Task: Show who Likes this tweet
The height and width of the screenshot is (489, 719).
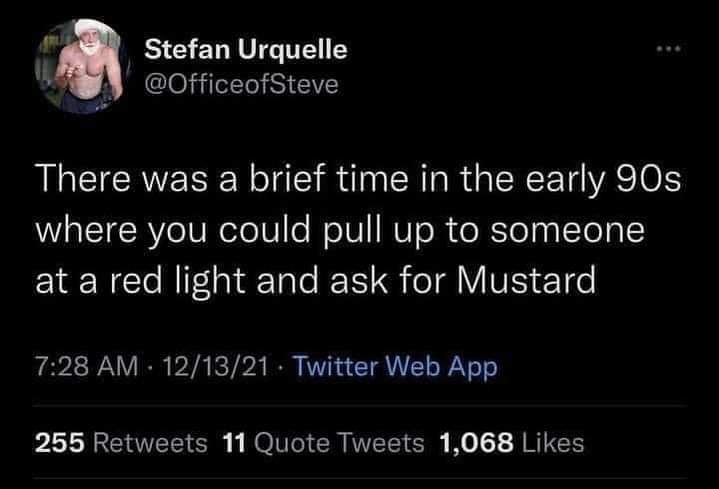Action: pos(550,441)
